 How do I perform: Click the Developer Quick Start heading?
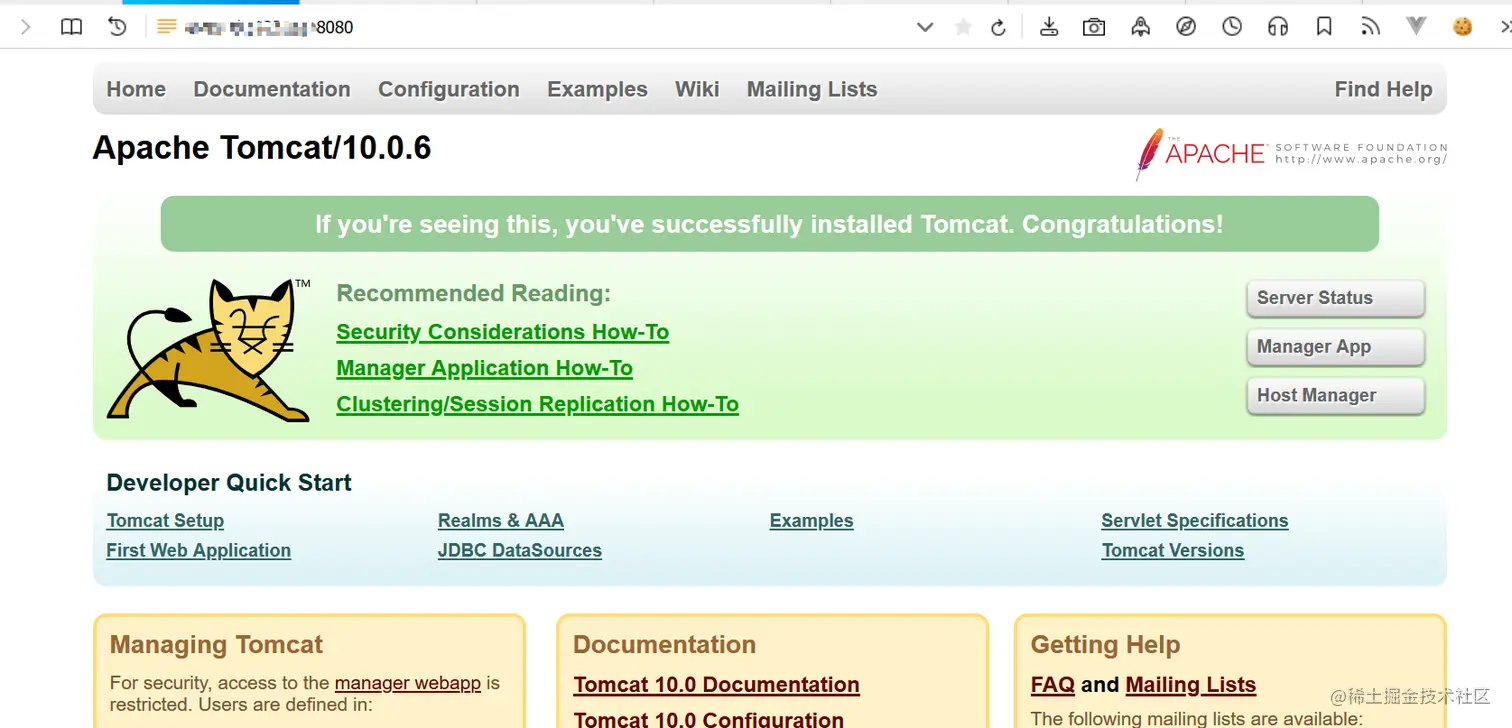click(x=229, y=483)
